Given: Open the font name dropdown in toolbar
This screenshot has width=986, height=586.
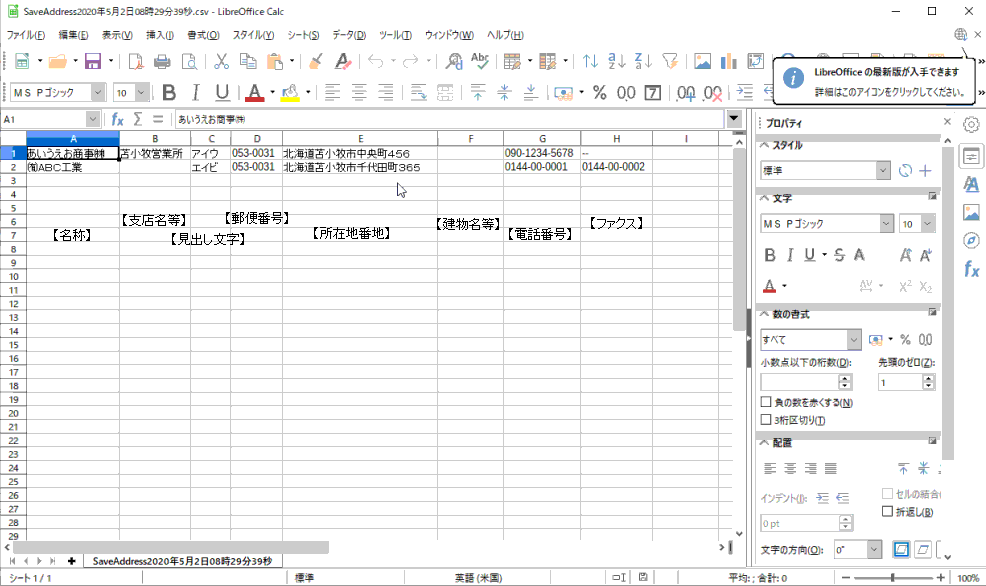Looking at the screenshot, I should pyautogui.click(x=97, y=93).
